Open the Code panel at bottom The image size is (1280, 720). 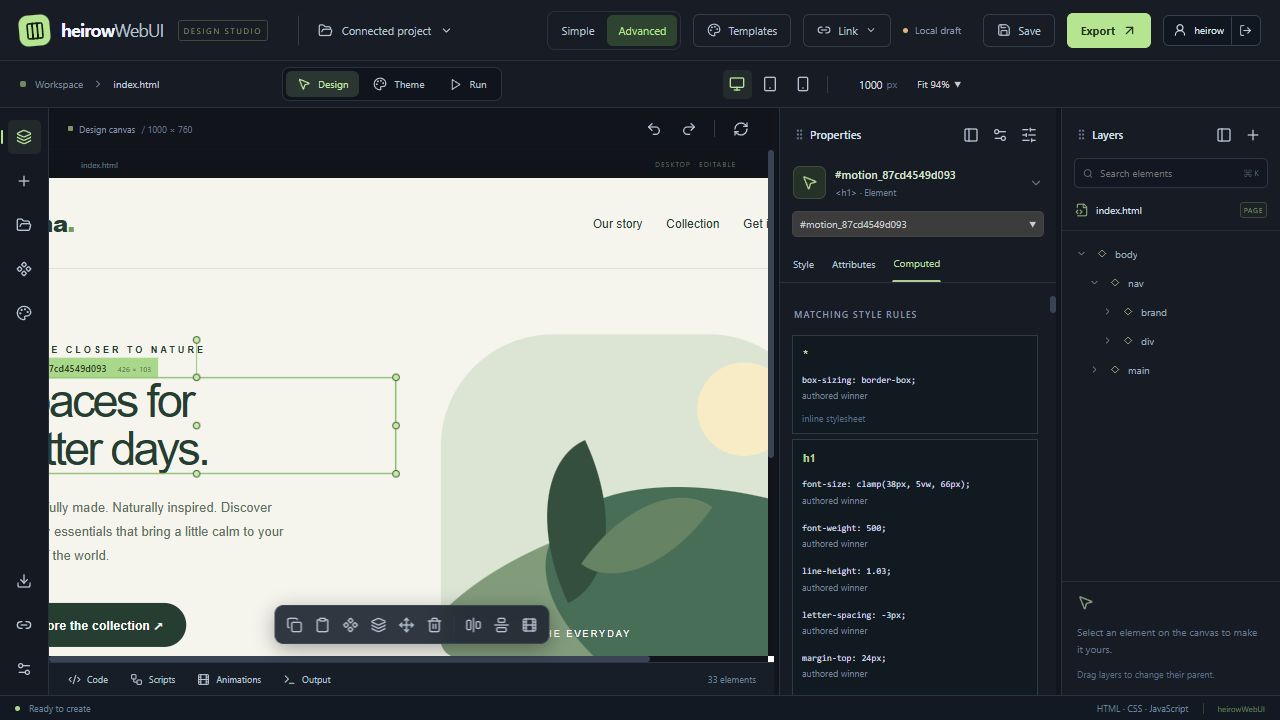[88, 680]
